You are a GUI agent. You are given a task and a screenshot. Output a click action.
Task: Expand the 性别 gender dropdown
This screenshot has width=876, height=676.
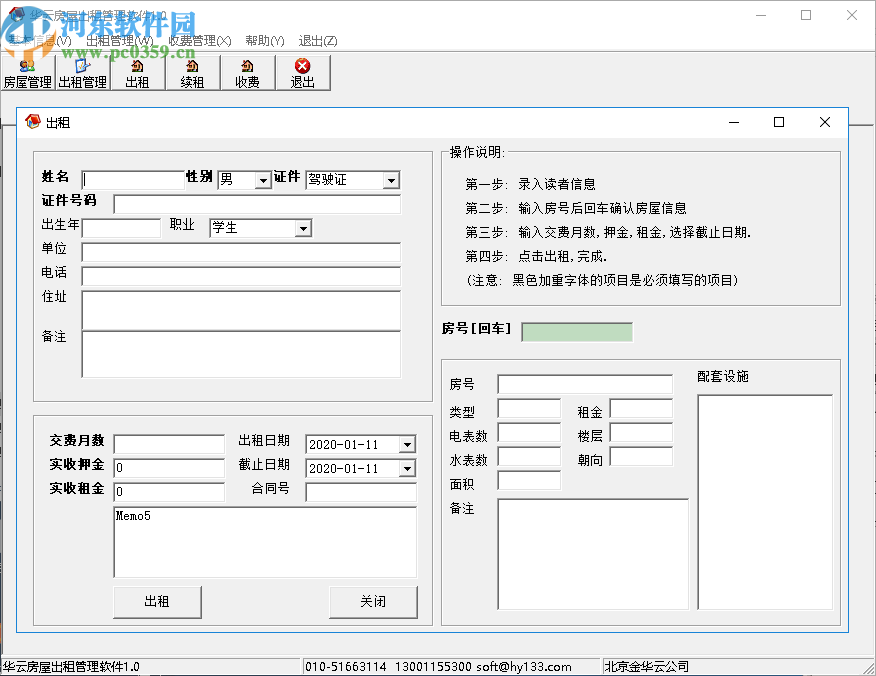click(x=263, y=180)
